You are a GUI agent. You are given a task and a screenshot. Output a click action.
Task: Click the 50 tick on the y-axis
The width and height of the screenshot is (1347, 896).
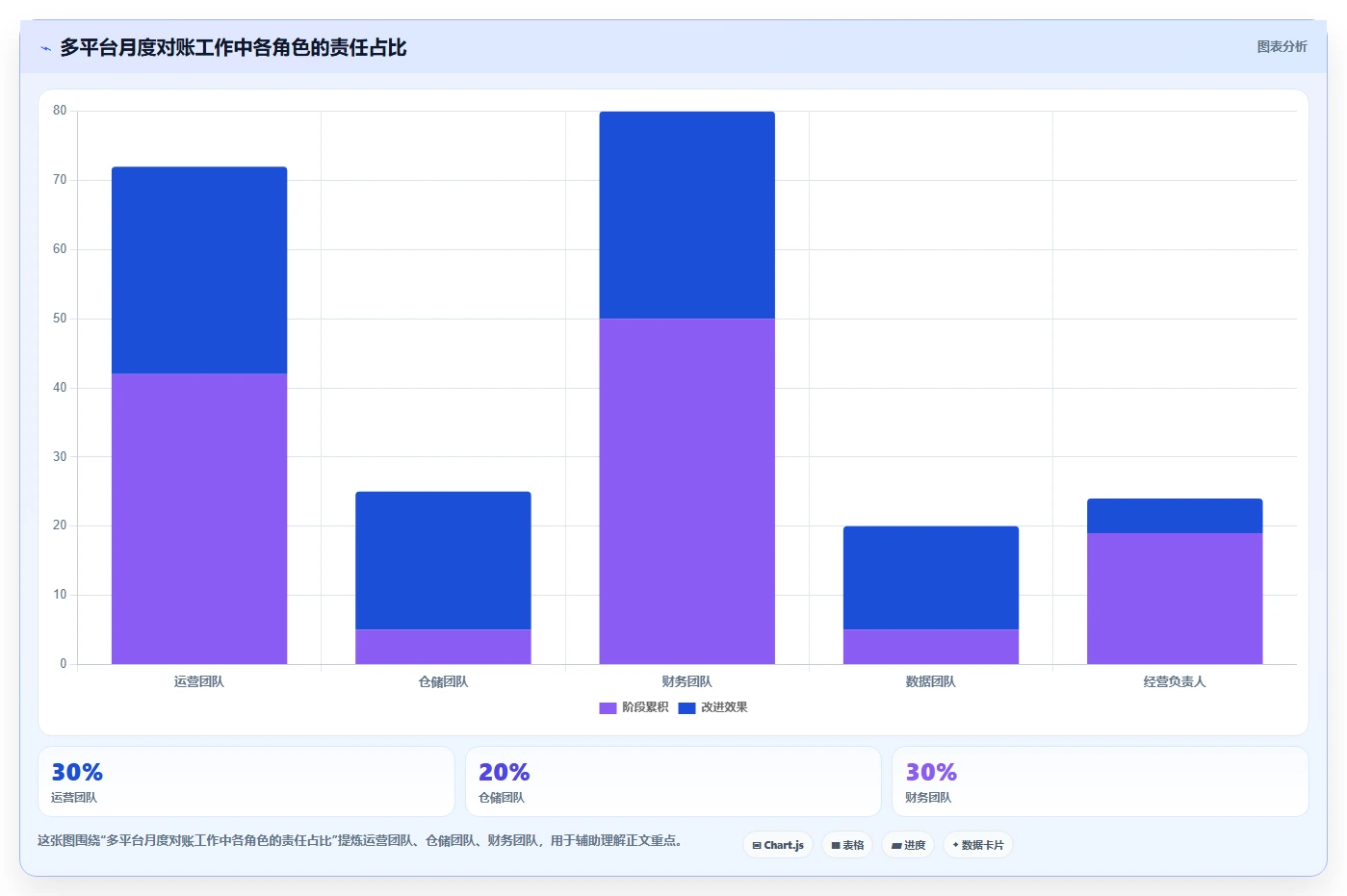(x=60, y=319)
